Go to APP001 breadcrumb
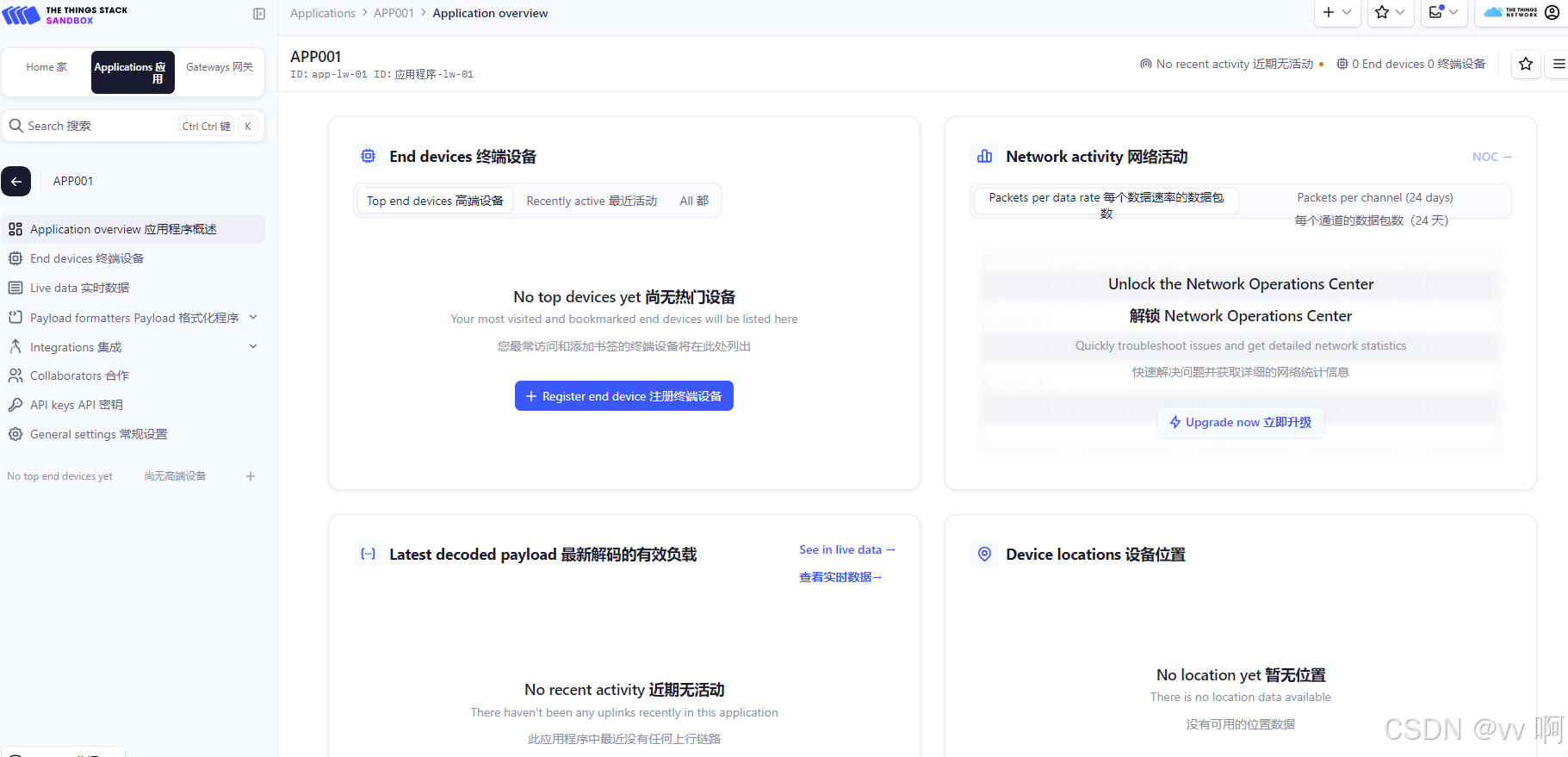This screenshot has width=1568, height=757. tap(394, 13)
